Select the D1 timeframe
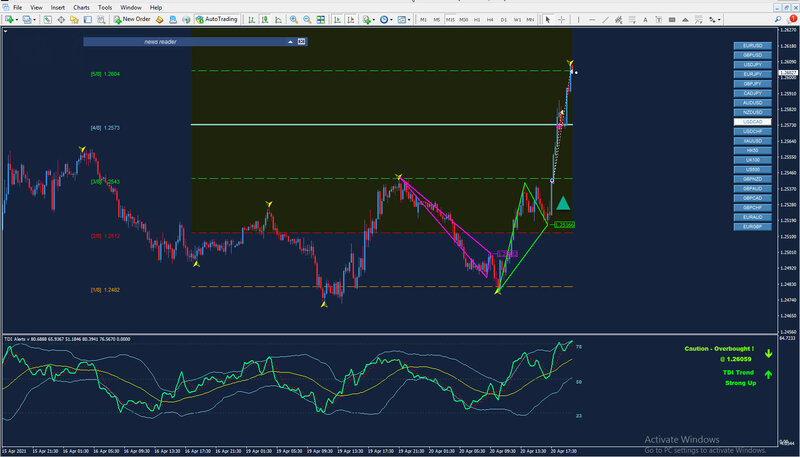Screen dimensions: 800x457 pos(504,19)
